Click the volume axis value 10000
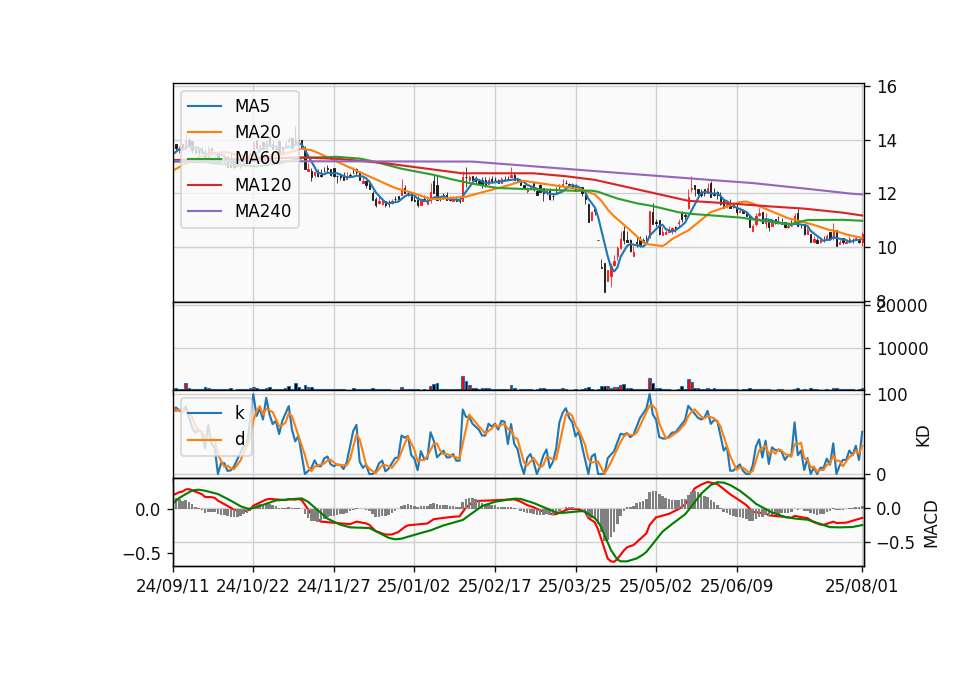The height and width of the screenshot is (690, 960). pos(902,349)
